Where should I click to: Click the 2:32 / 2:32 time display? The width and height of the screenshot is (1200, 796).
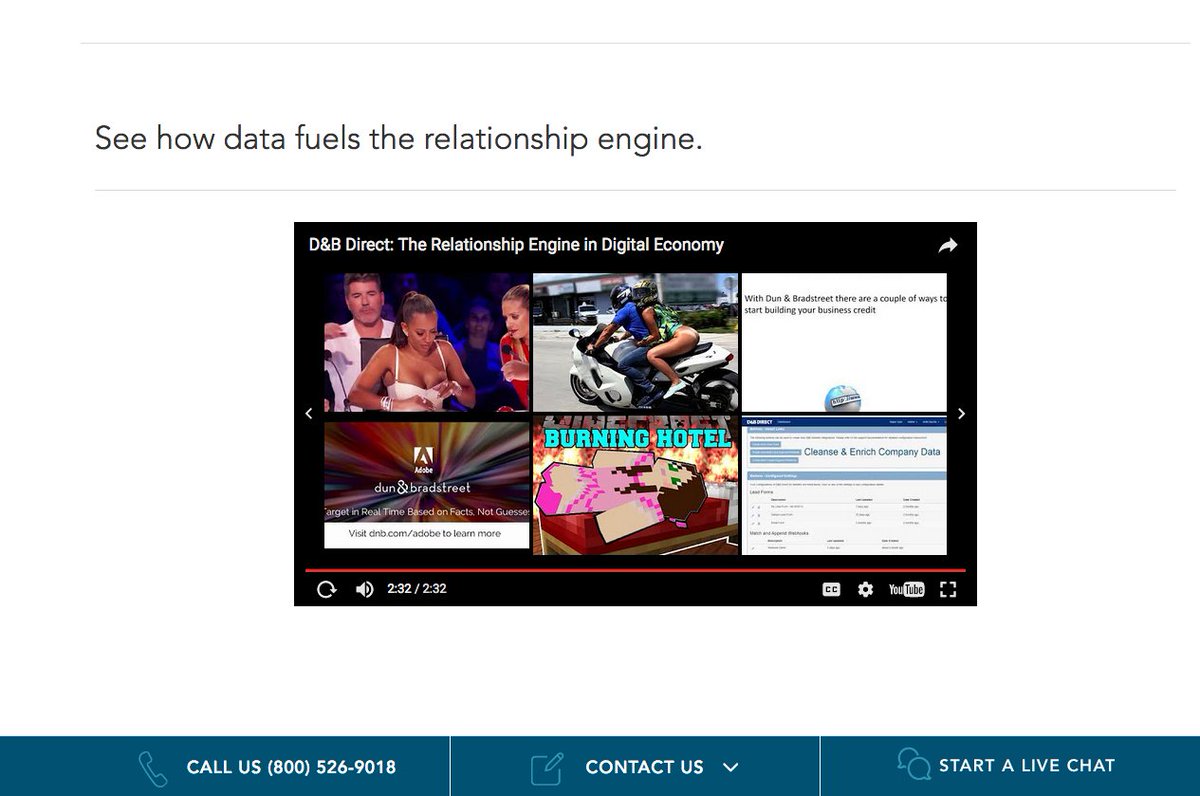(417, 589)
